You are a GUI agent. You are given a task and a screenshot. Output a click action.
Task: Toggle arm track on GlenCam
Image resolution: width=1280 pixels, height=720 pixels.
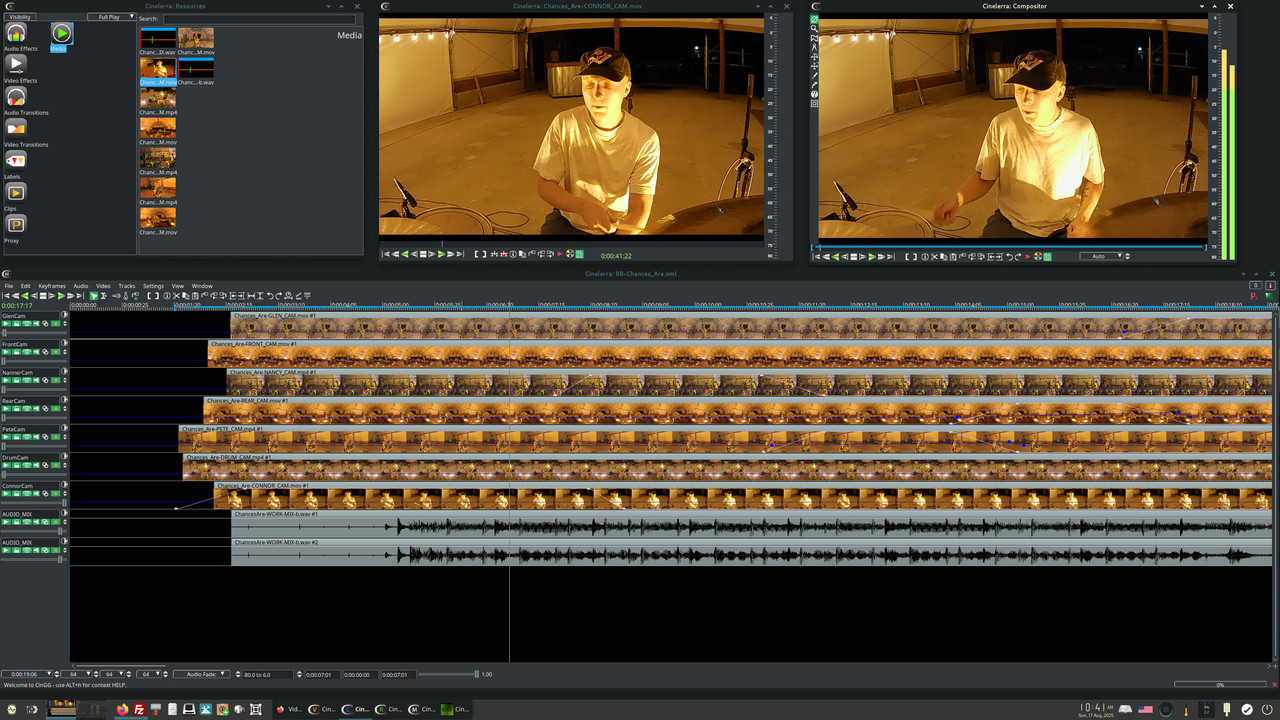[x=16, y=323]
